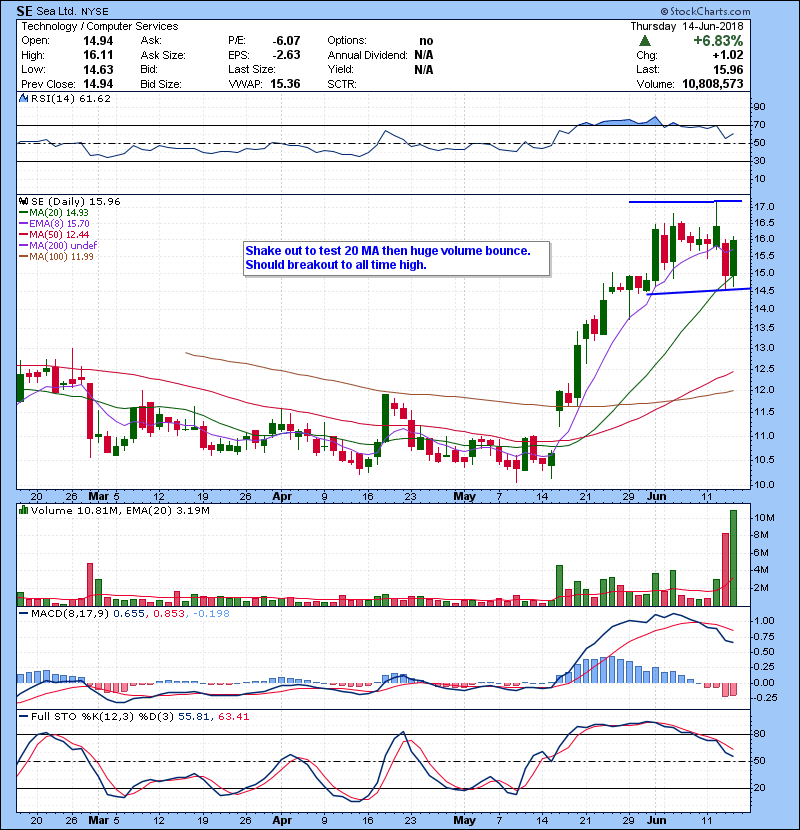800x830 pixels.
Task: Click the Volume value 10,808,573
Action: [x=713, y=84]
